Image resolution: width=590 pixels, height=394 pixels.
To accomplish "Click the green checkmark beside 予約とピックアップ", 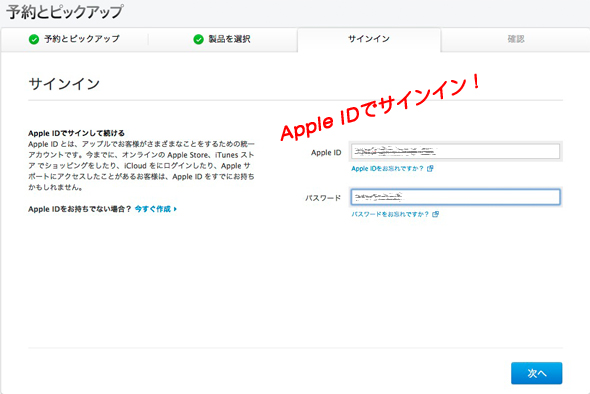I will [x=34, y=39].
